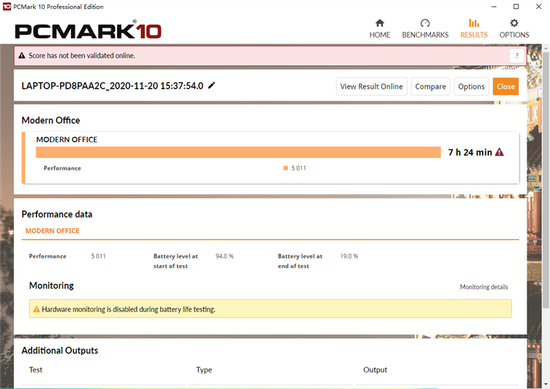Click the orange performance legend square for 5011
The image size is (550, 389).
point(286,168)
